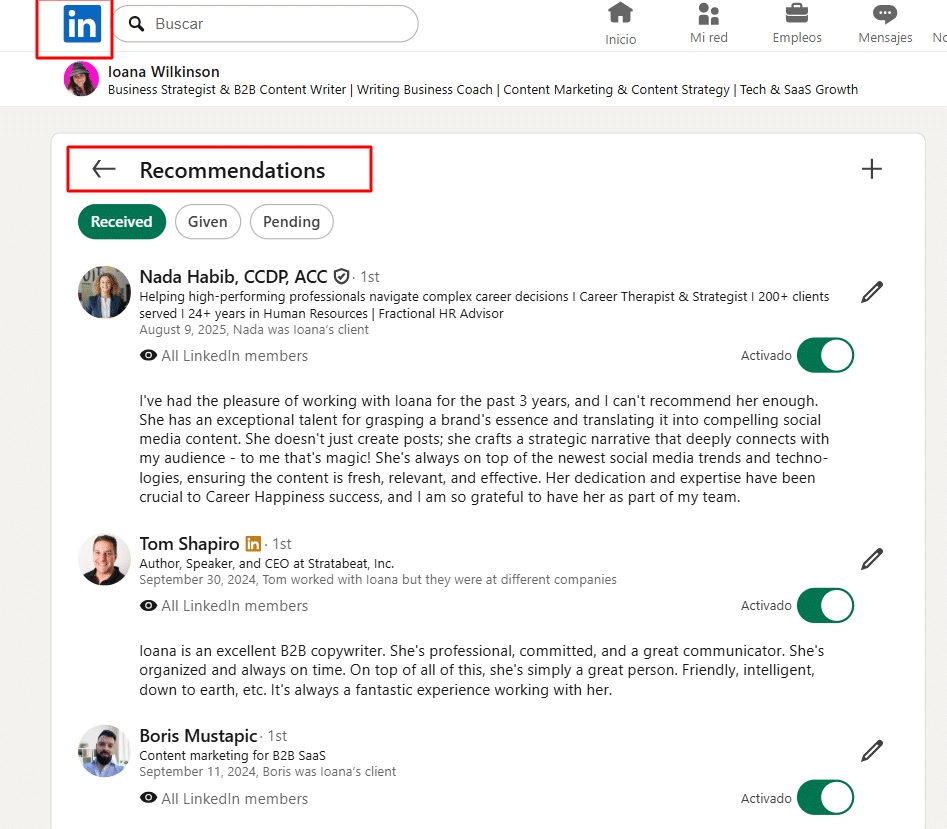Open Tom Shapiro's profile picture
947x829 pixels.
[104, 560]
